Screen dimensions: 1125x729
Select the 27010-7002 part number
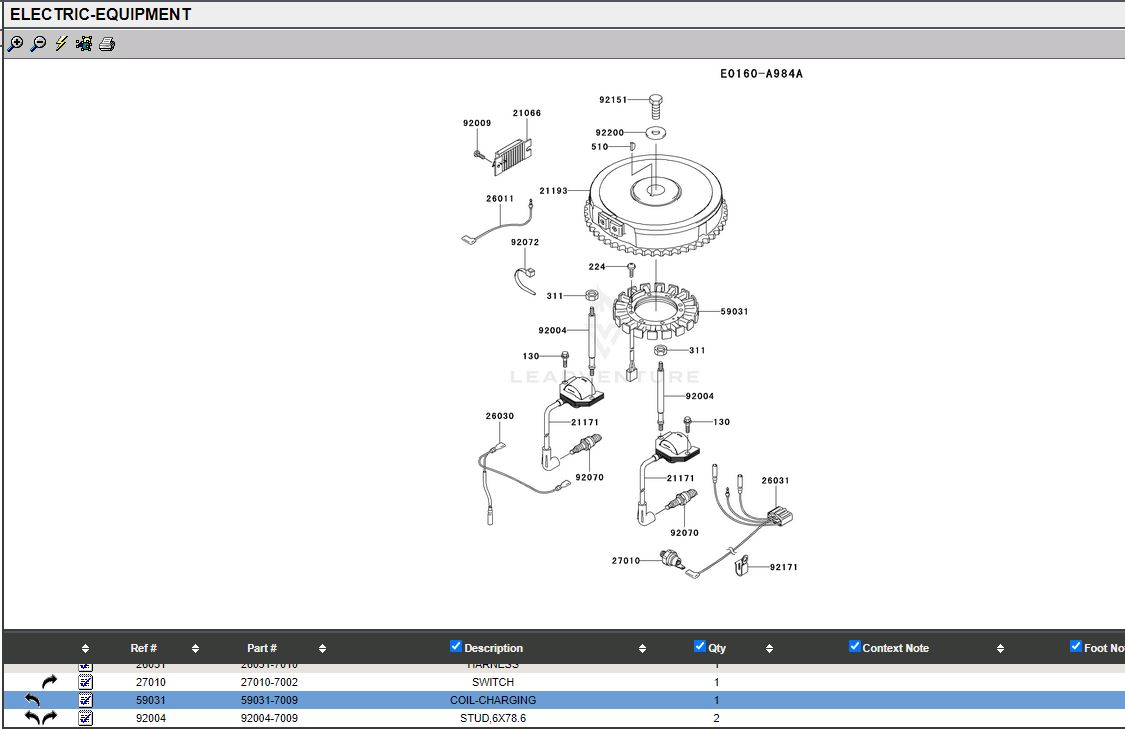269,682
